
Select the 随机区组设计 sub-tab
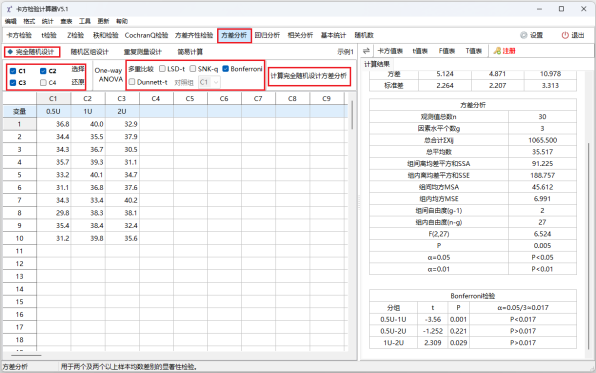tap(90, 52)
